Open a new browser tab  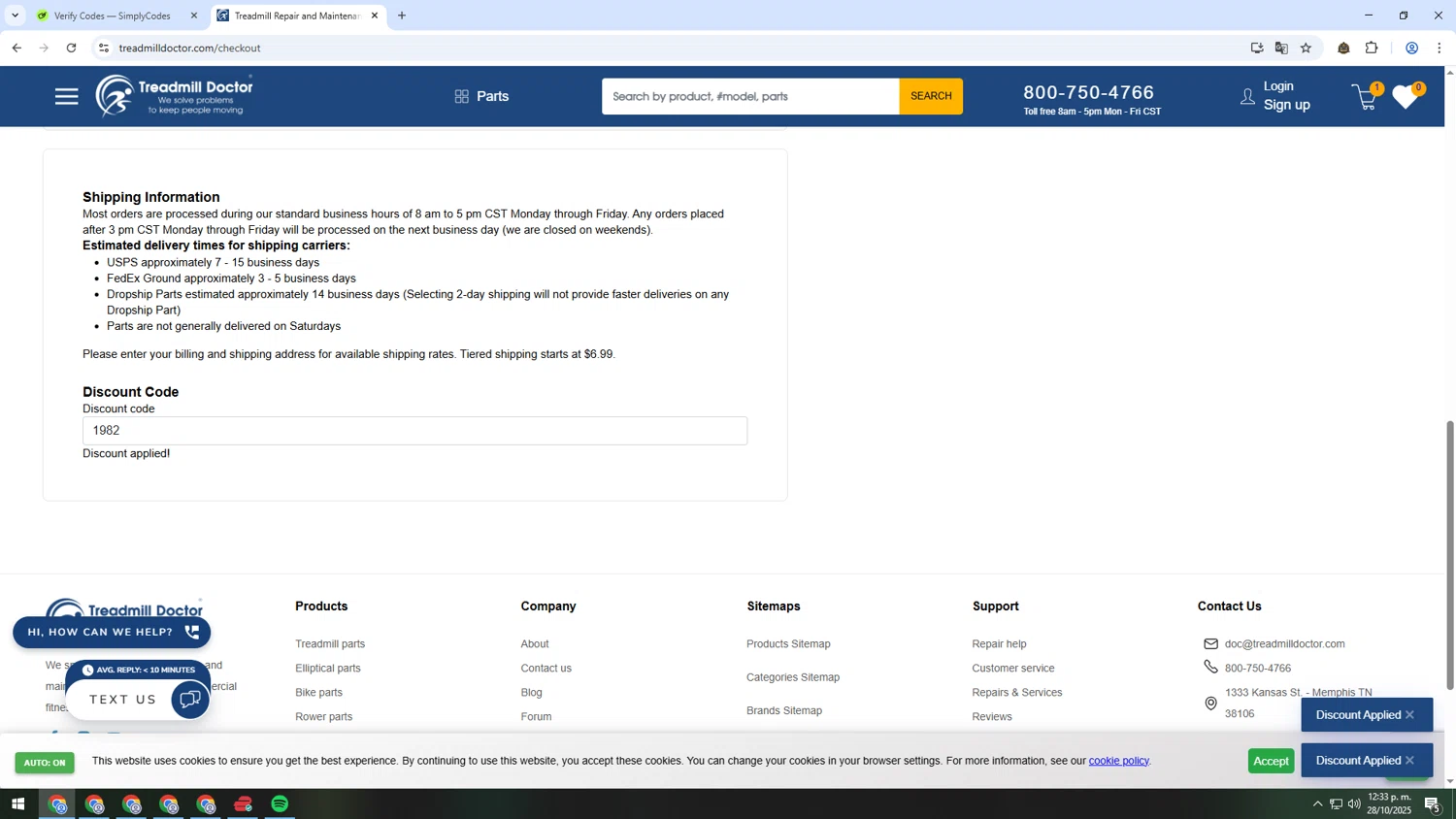tap(402, 16)
